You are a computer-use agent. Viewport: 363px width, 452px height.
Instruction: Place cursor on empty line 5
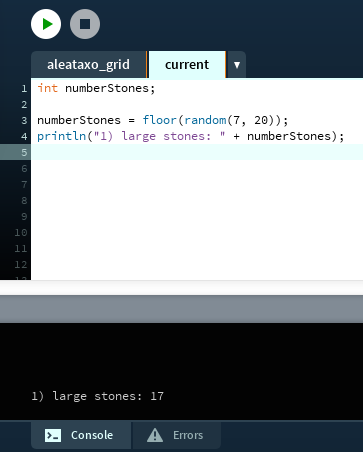[197, 152]
